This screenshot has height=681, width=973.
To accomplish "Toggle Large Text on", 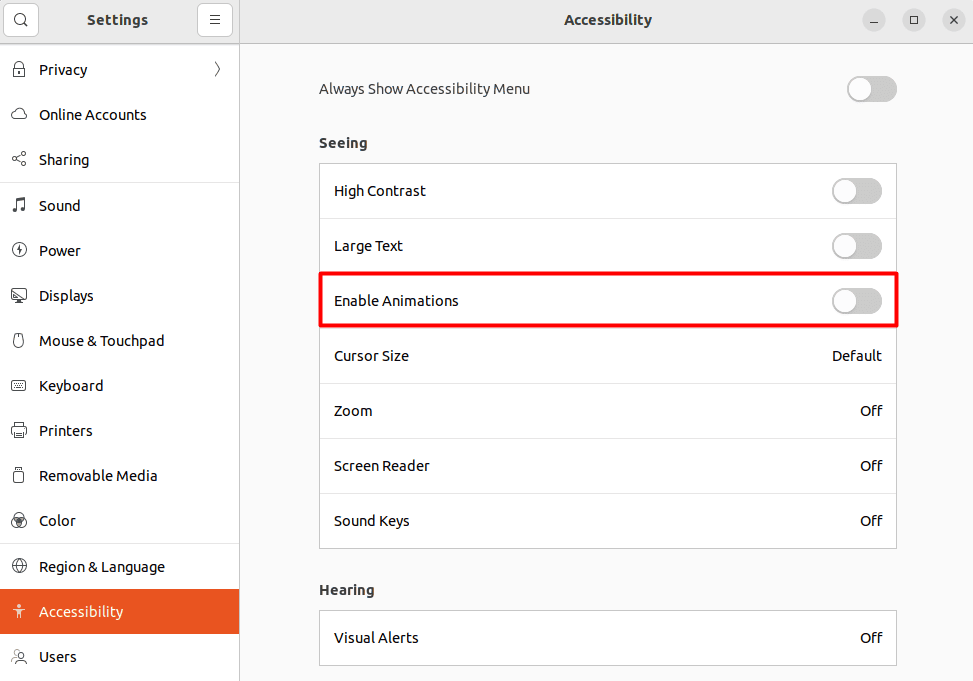I will [x=856, y=245].
